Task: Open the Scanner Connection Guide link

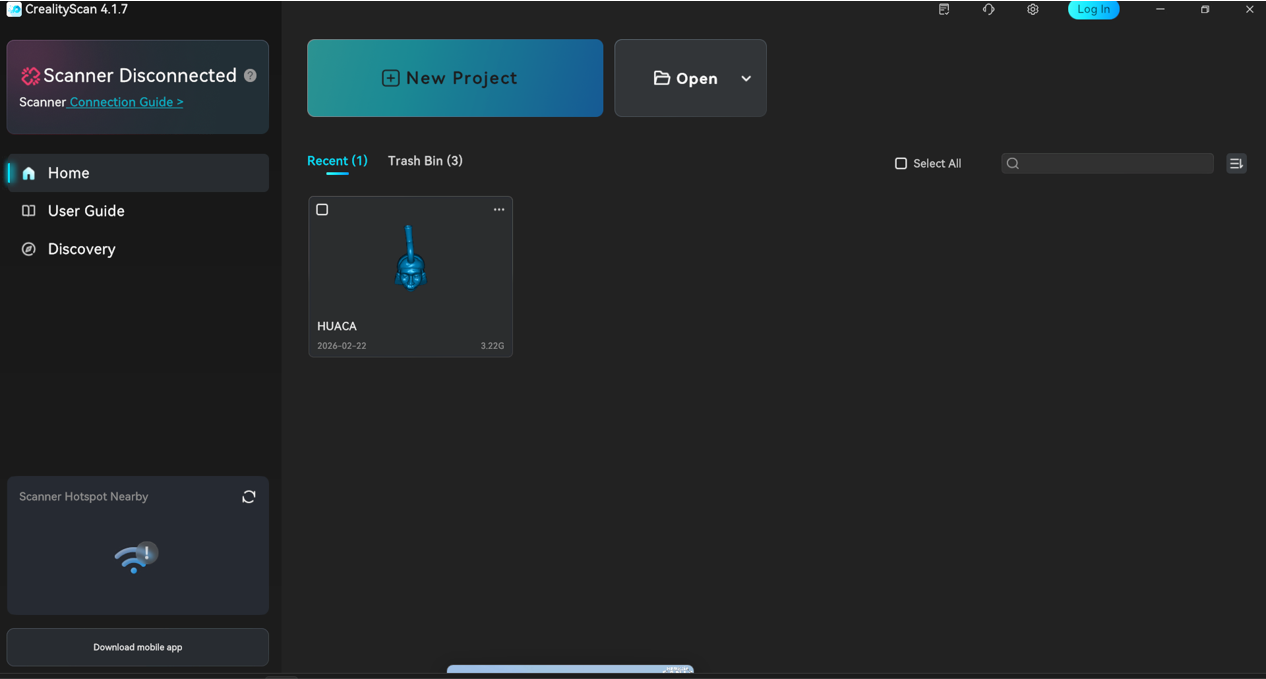Action: point(126,102)
